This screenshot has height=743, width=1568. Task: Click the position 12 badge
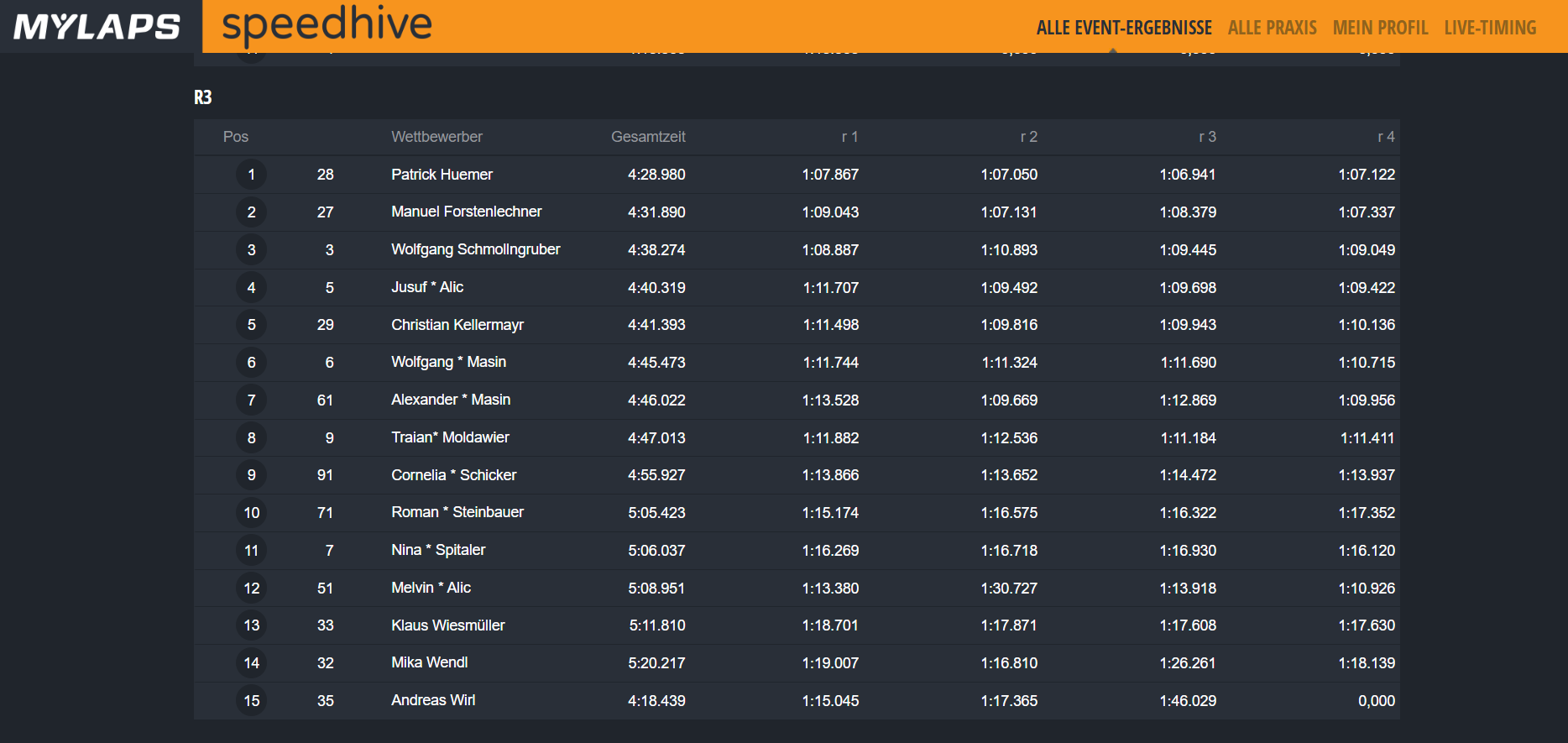click(251, 589)
